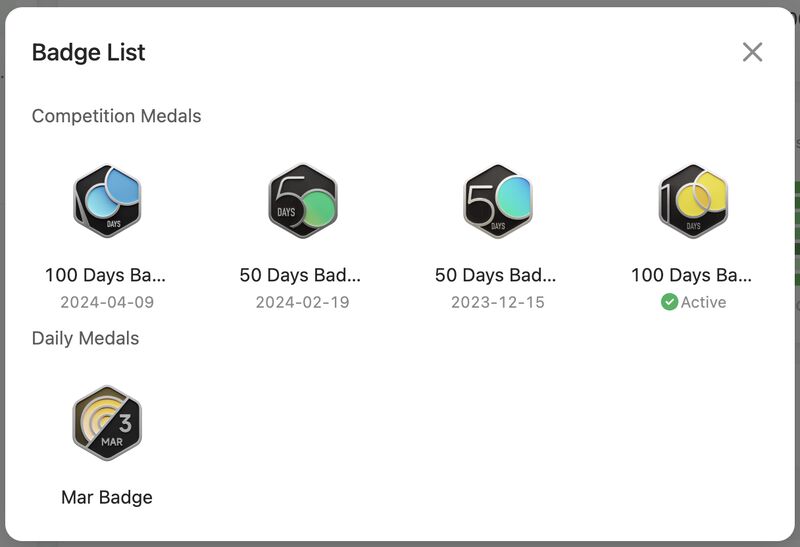This screenshot has height=547, width=800.
Task: Click the Badge List dialog title
Action: click(x=88, y=52)
